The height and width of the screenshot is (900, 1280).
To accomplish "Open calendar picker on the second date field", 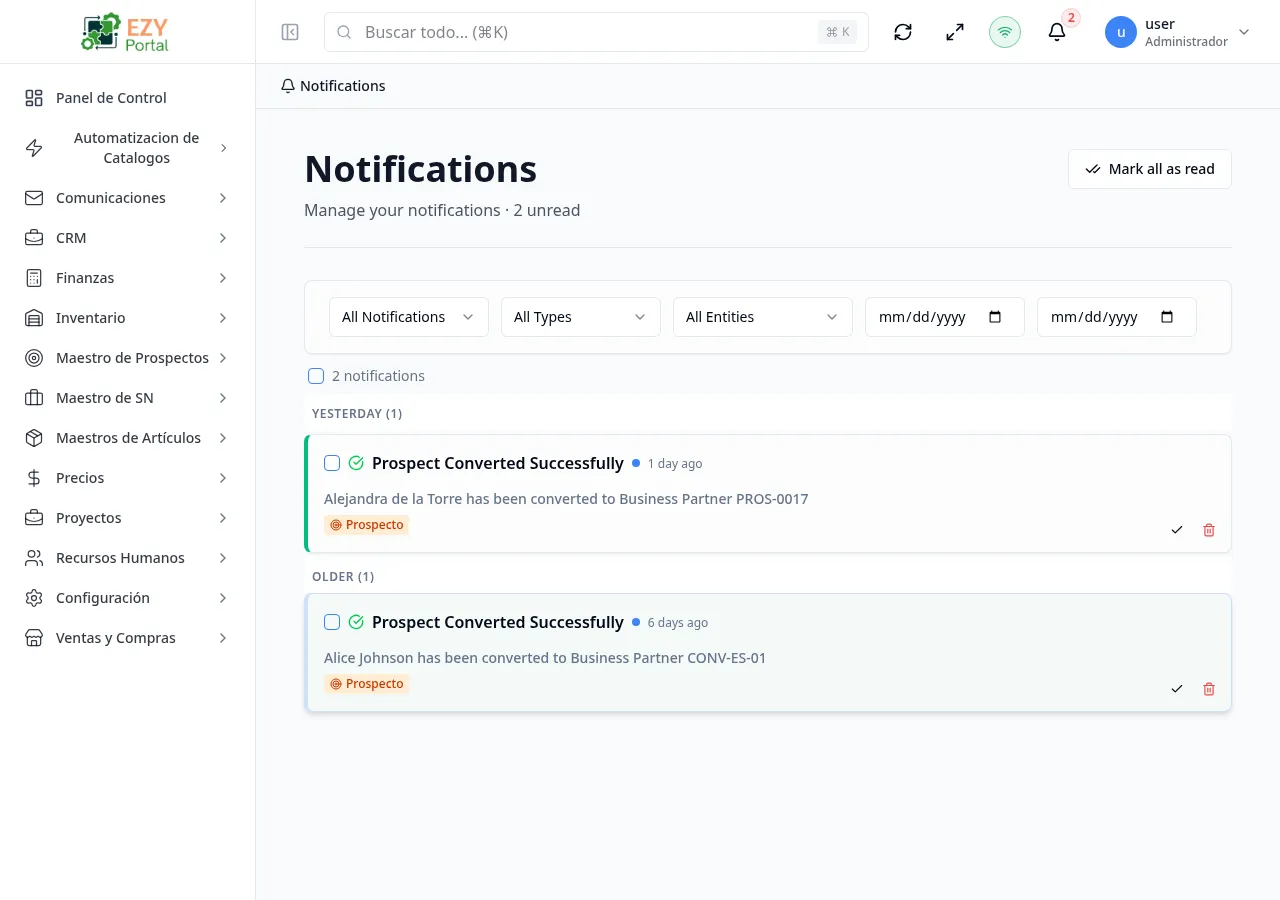I will click(1167, 317).
